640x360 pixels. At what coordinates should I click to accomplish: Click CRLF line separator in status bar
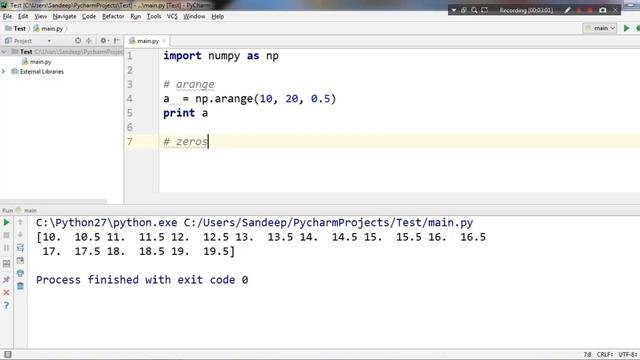click(x=605, y=355)
